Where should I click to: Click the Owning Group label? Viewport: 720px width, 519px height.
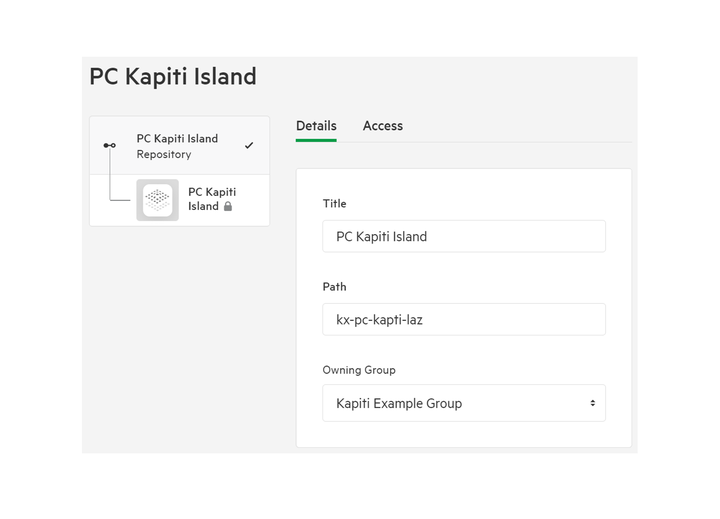click(359, 370)
